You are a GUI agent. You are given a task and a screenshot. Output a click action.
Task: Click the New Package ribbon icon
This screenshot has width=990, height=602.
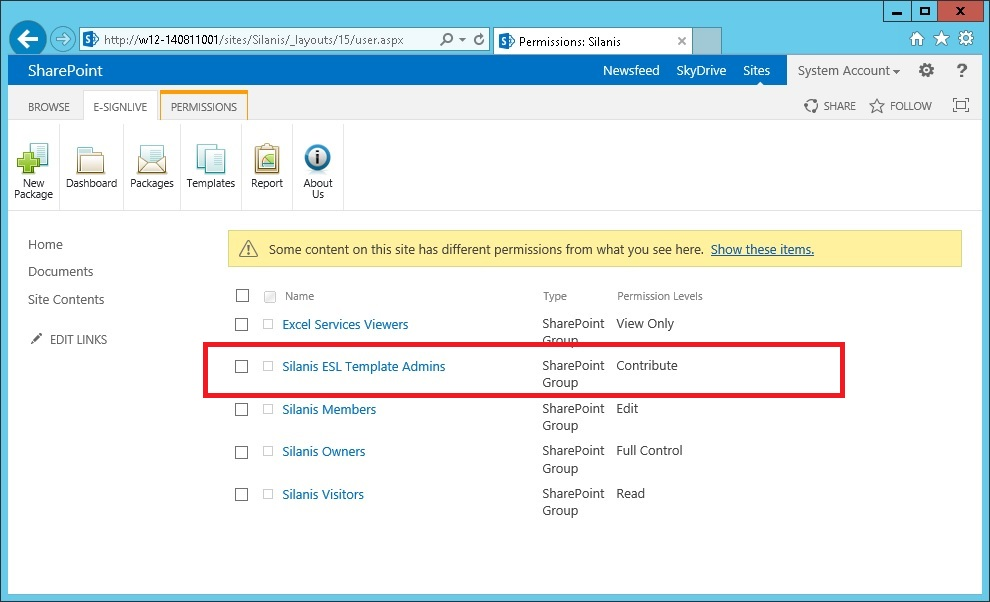click(33, 160)
